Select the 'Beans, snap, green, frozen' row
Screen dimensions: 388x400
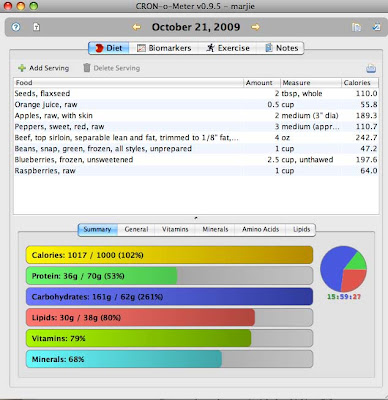coord(196,149)
